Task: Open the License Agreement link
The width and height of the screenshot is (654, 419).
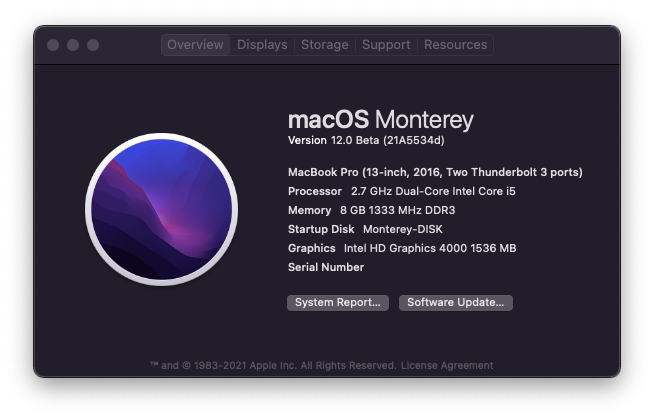Action: (x=447, y=366)
